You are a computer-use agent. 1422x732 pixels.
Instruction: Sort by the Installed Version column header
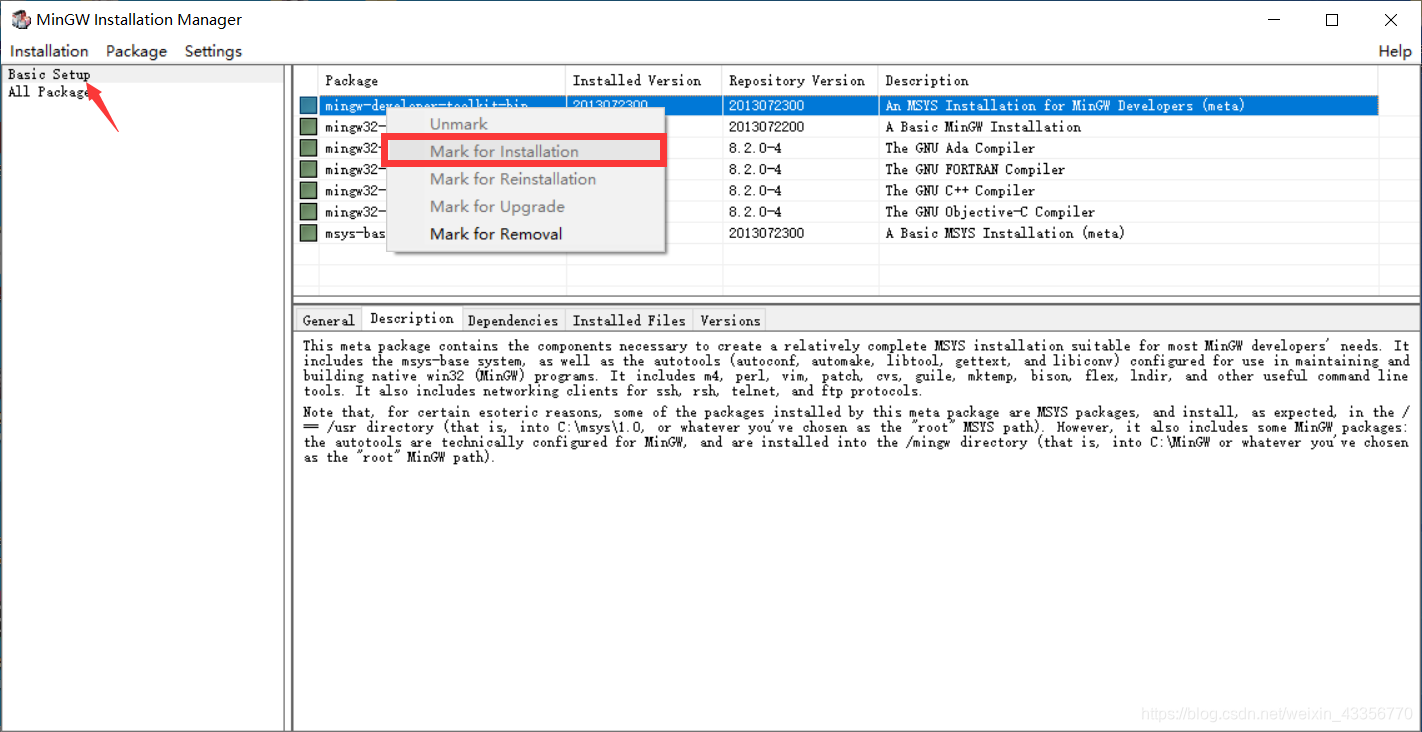point(644,80)
